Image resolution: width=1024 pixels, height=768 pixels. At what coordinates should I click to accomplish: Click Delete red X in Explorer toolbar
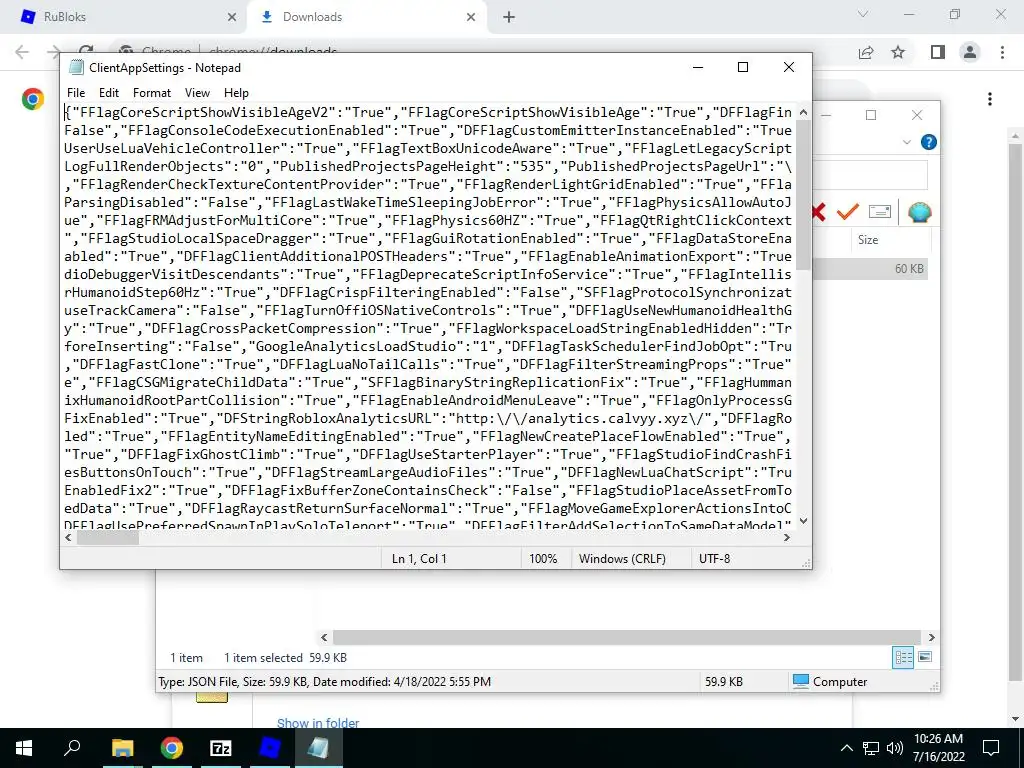coord(818,212)
